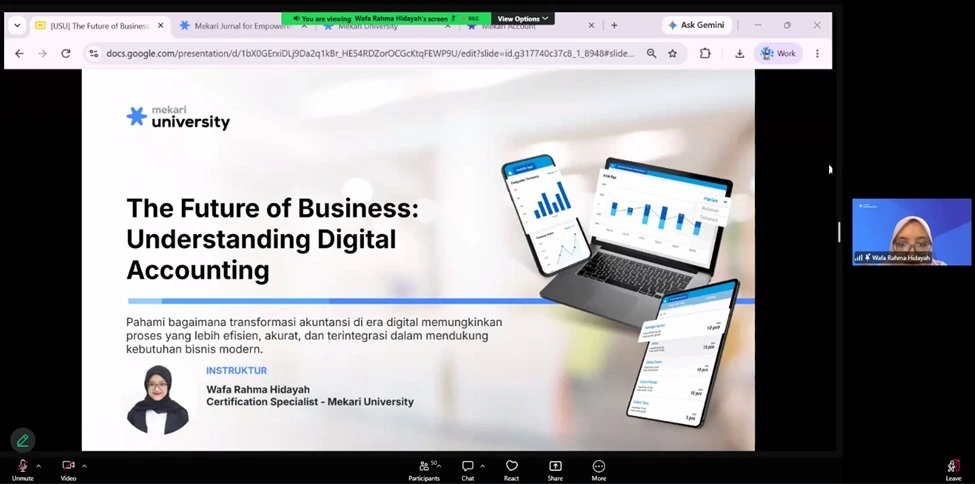
Task: Start camera with the Video button
Action: pyautogui.click(x=68, y=470)
